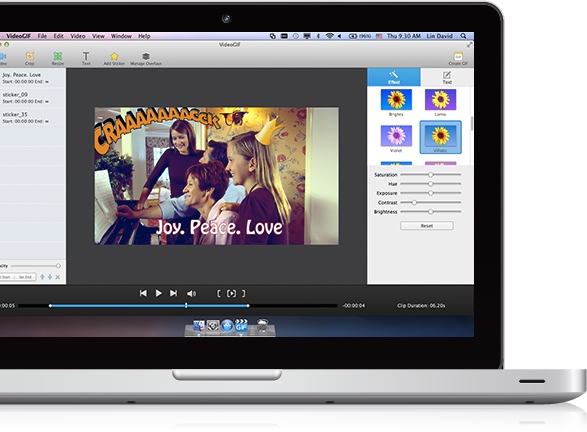Select the Lomo effect thumbnail
Image resolution: width=587 pixels, height=432 pixels.
440,102
